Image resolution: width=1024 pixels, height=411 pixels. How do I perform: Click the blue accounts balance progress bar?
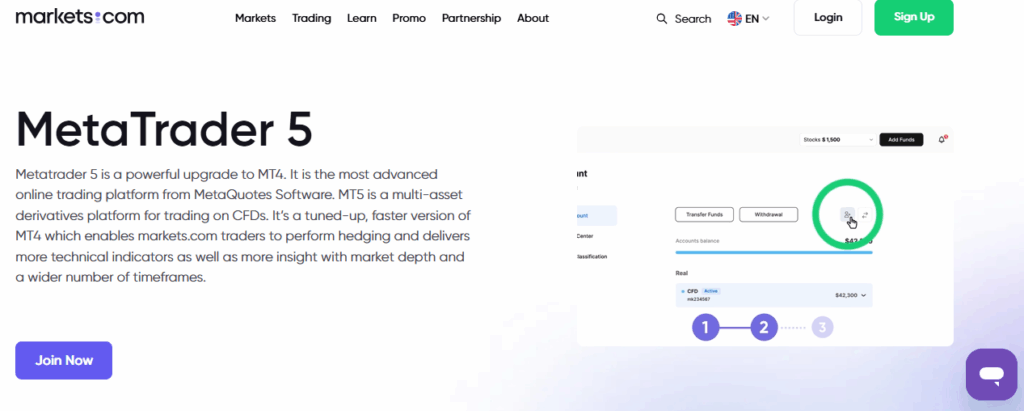[x=774, y=252]
